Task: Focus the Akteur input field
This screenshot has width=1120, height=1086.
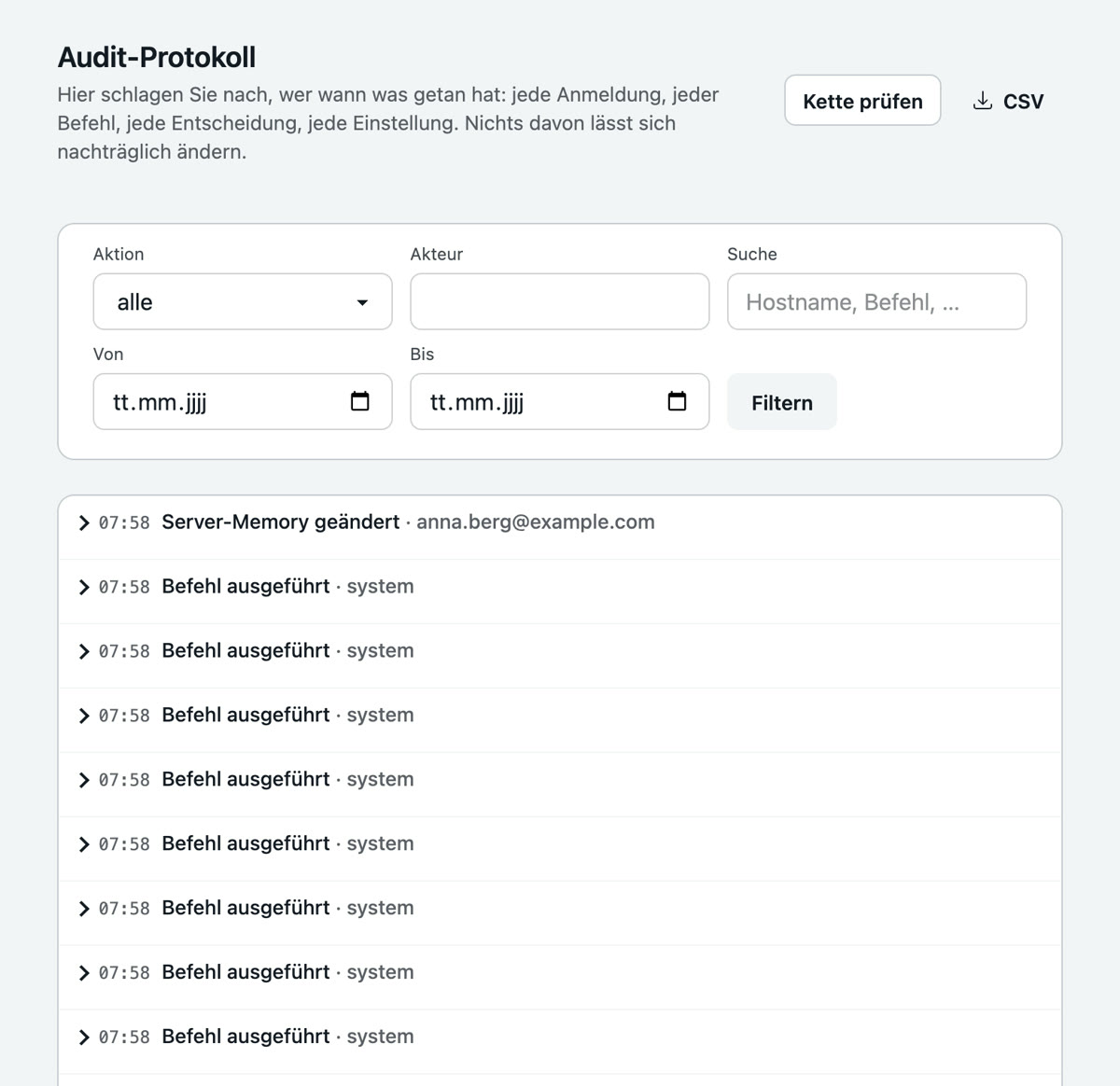Action: [x=560, y=301]
